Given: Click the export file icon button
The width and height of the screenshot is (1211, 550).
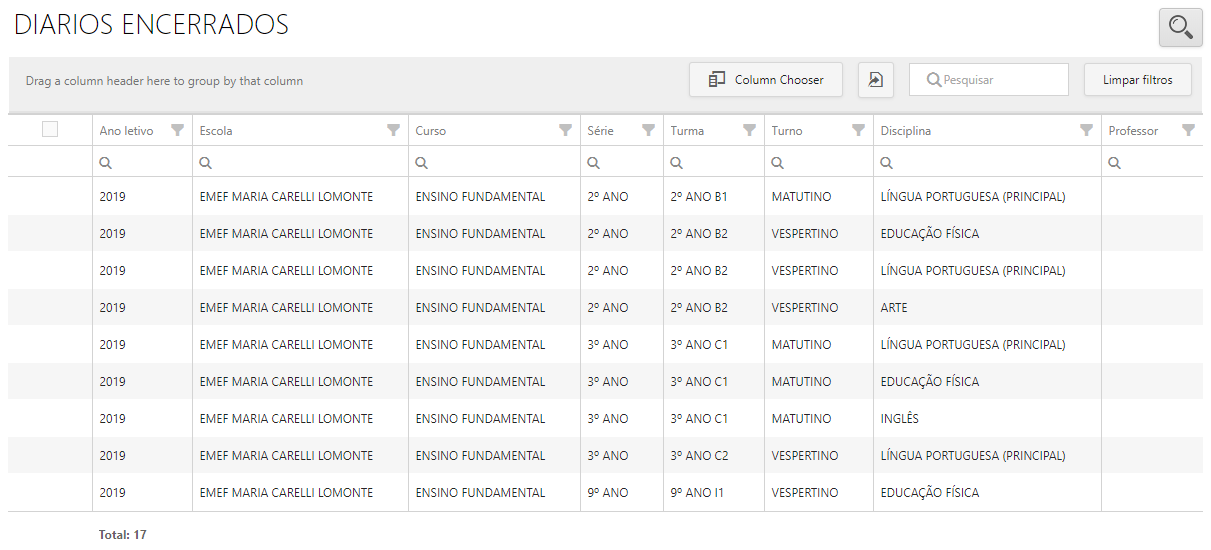Looking at the screenshot, I should [x=875, y=80].
